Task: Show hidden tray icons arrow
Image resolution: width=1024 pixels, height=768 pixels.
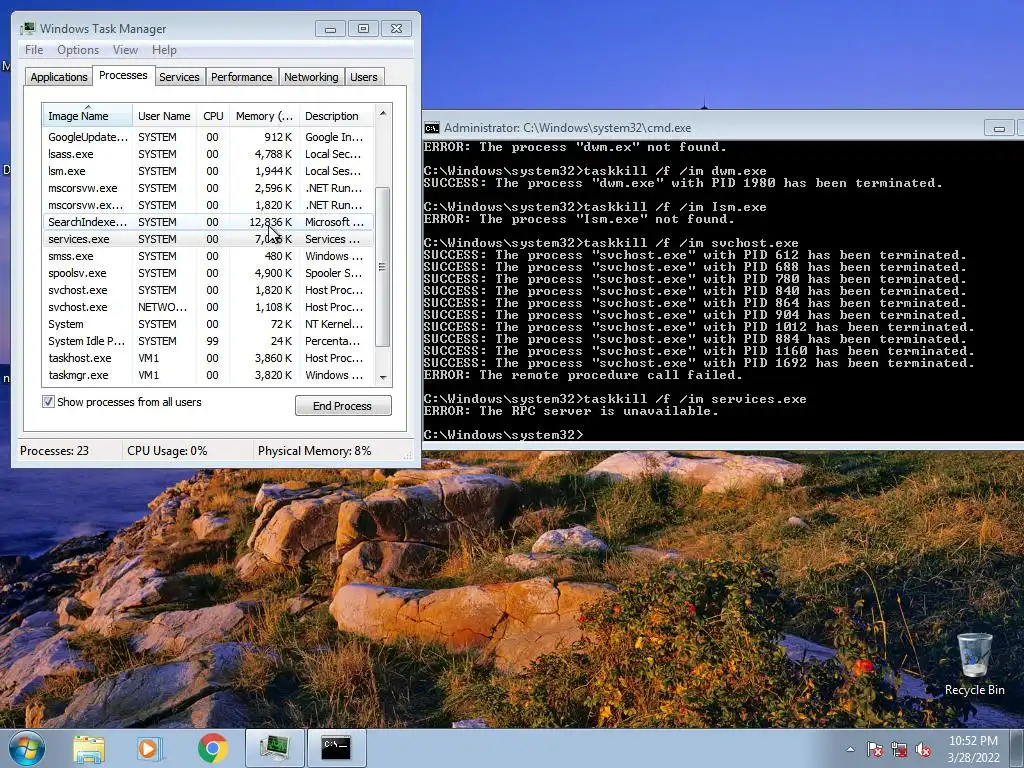Action: (x=850, y=749)
